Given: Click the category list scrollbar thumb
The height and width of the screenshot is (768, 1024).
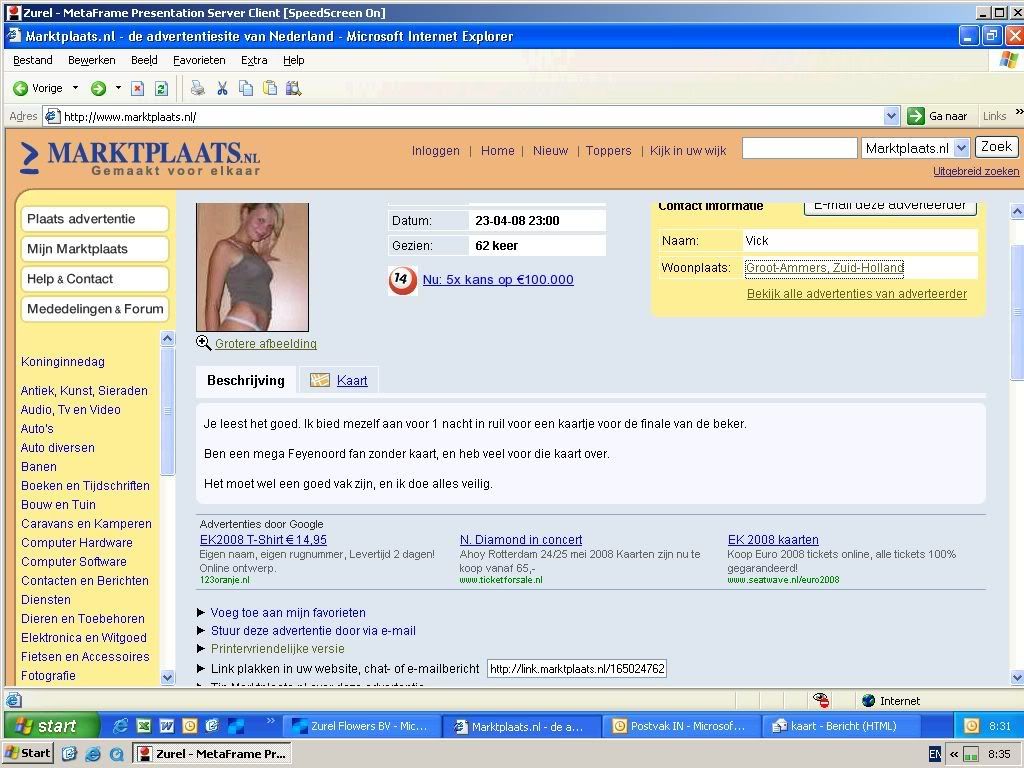Looking at the screenshot, I should tap(168, 411).
